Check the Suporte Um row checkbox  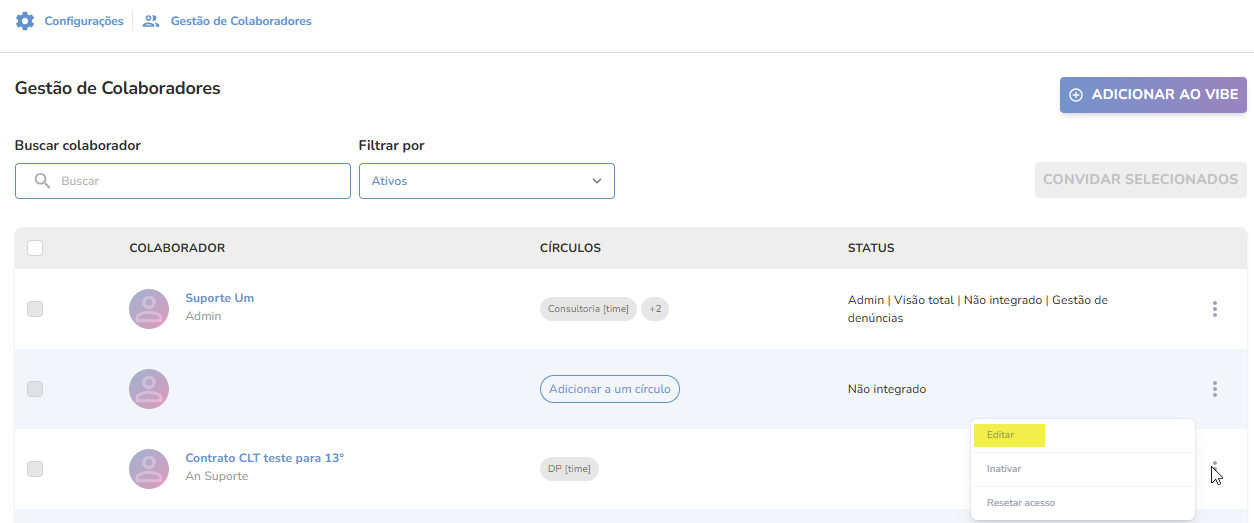pos(35,309)
